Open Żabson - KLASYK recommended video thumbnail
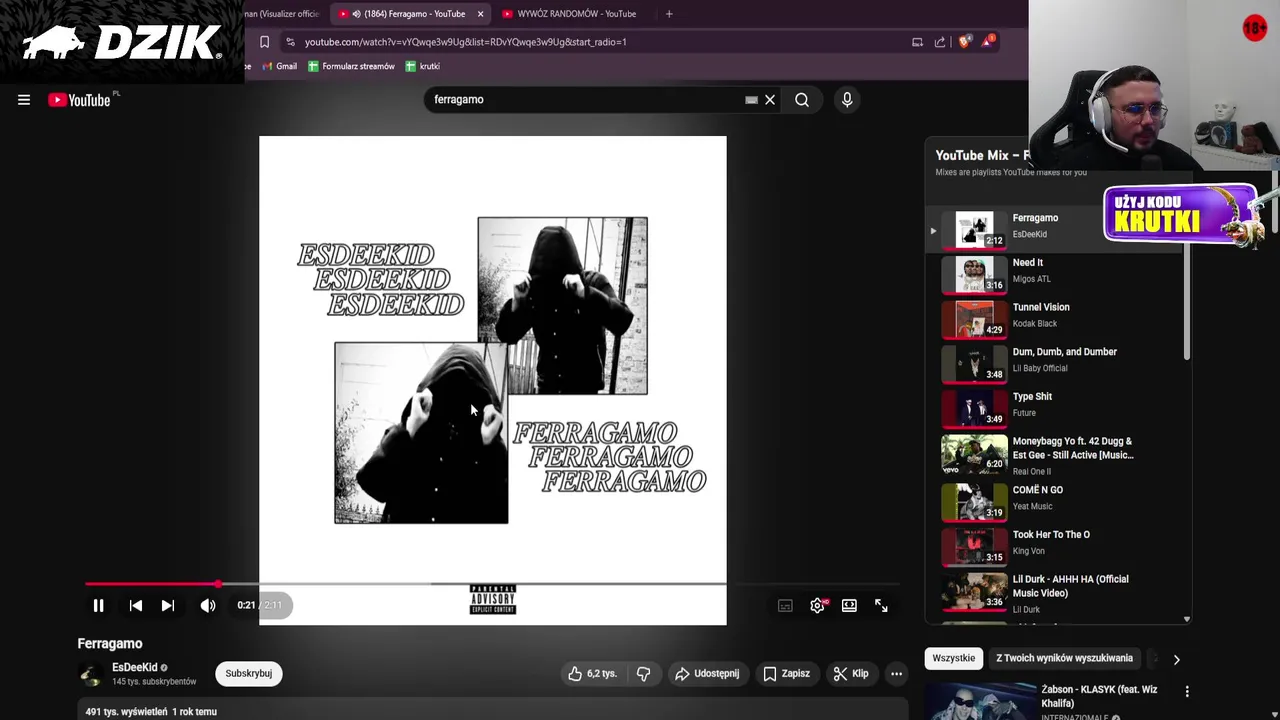 click(980, 702)
